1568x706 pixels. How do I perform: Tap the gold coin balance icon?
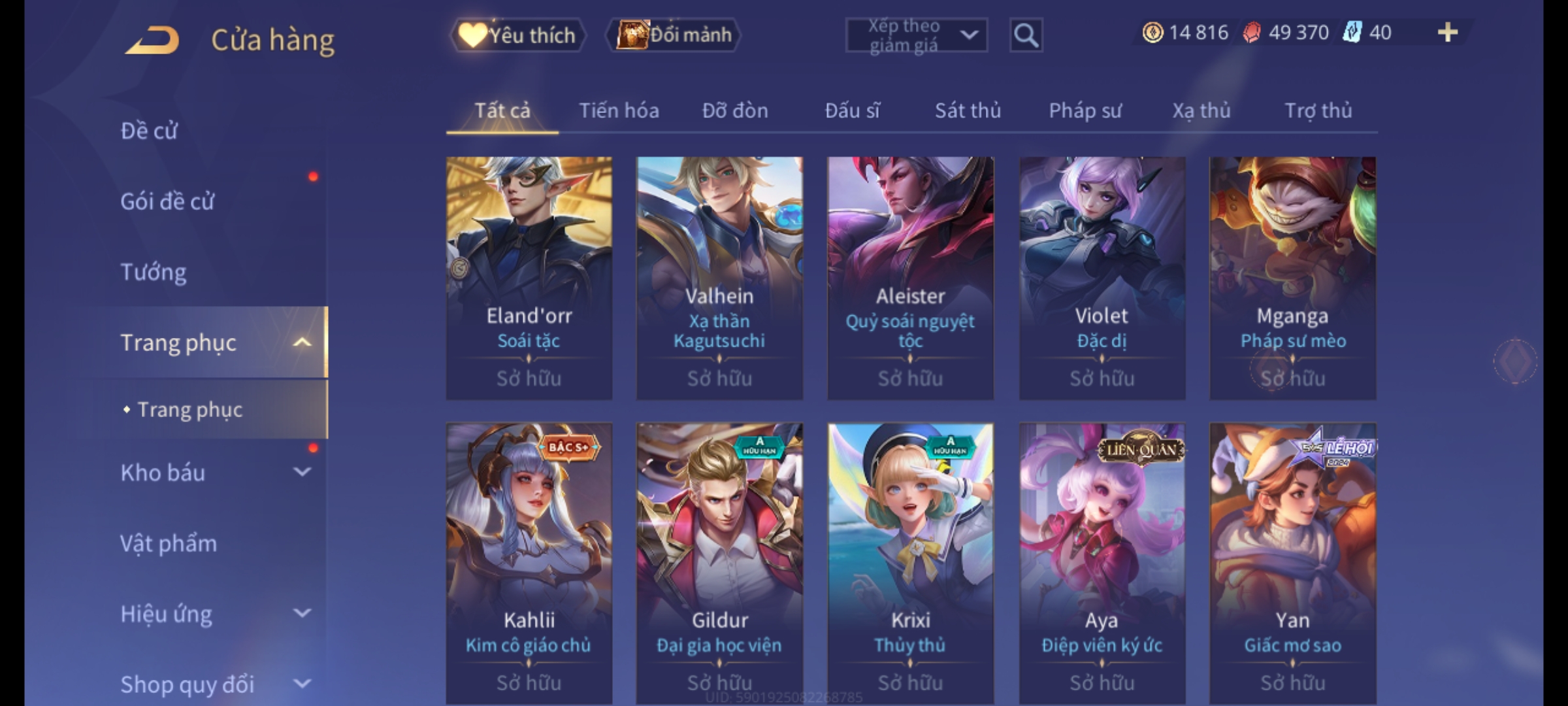tap(1152, 32)
